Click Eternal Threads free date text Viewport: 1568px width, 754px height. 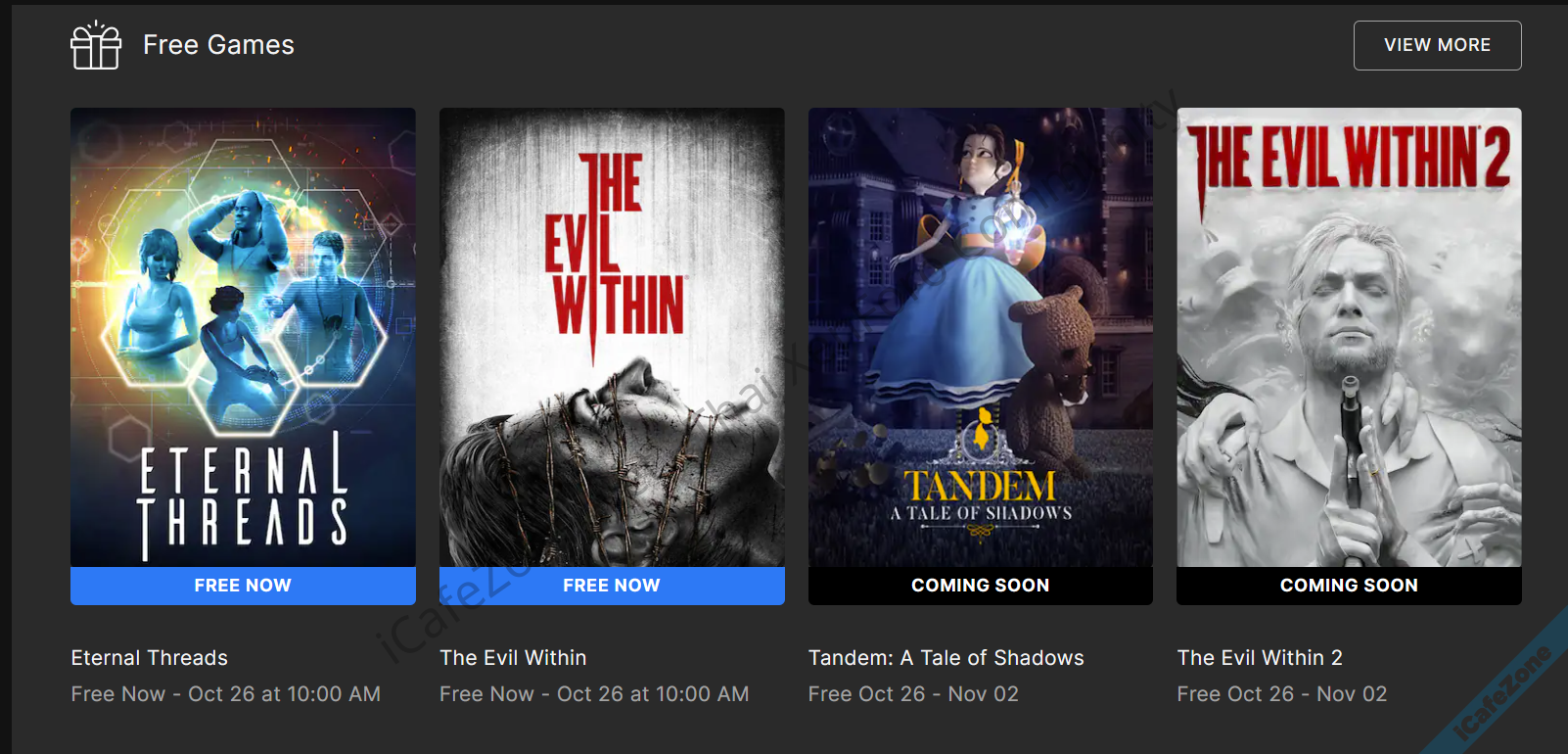coord(226,694)
